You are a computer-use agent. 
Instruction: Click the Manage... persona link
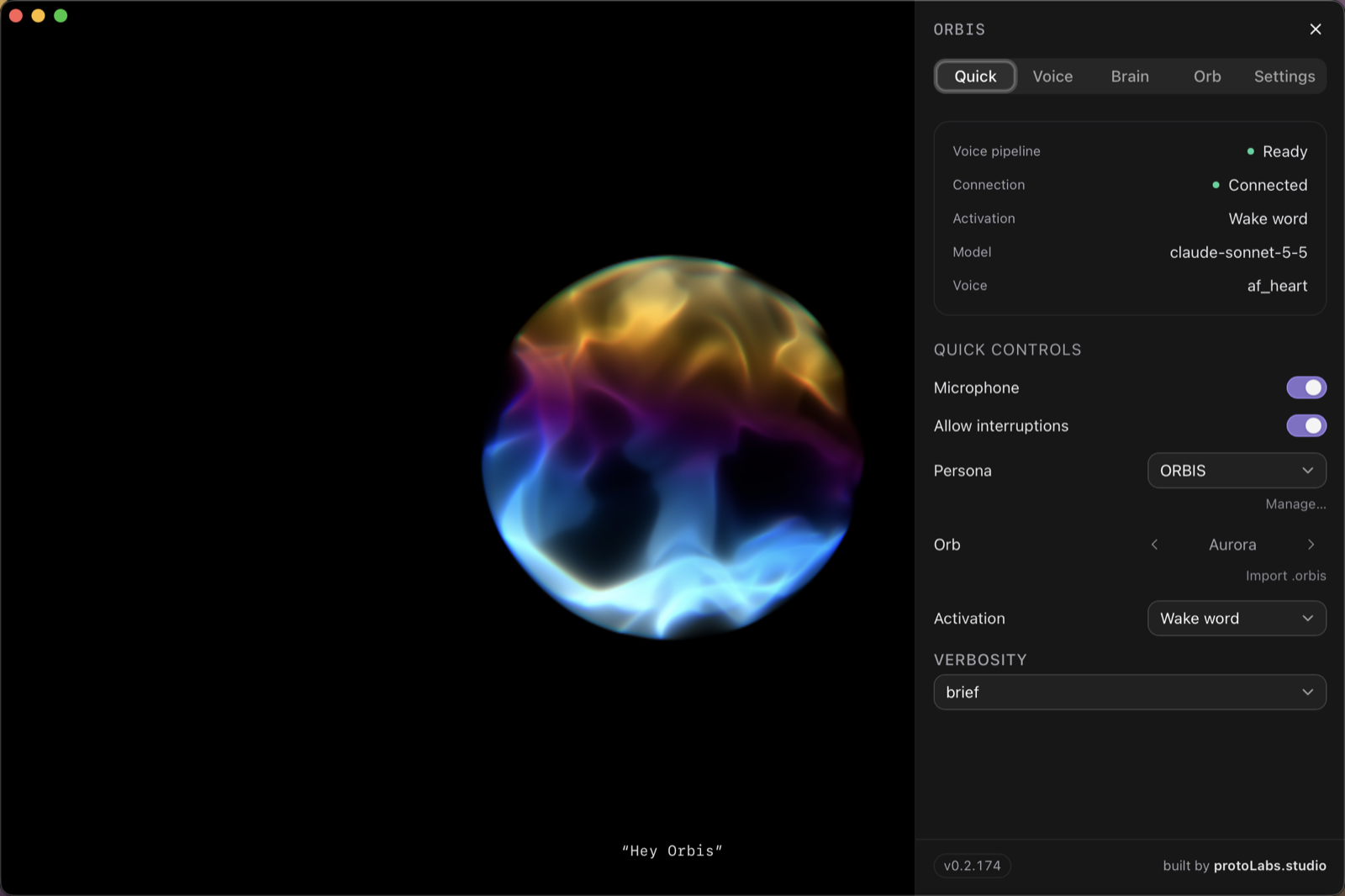pos(1295,504)
